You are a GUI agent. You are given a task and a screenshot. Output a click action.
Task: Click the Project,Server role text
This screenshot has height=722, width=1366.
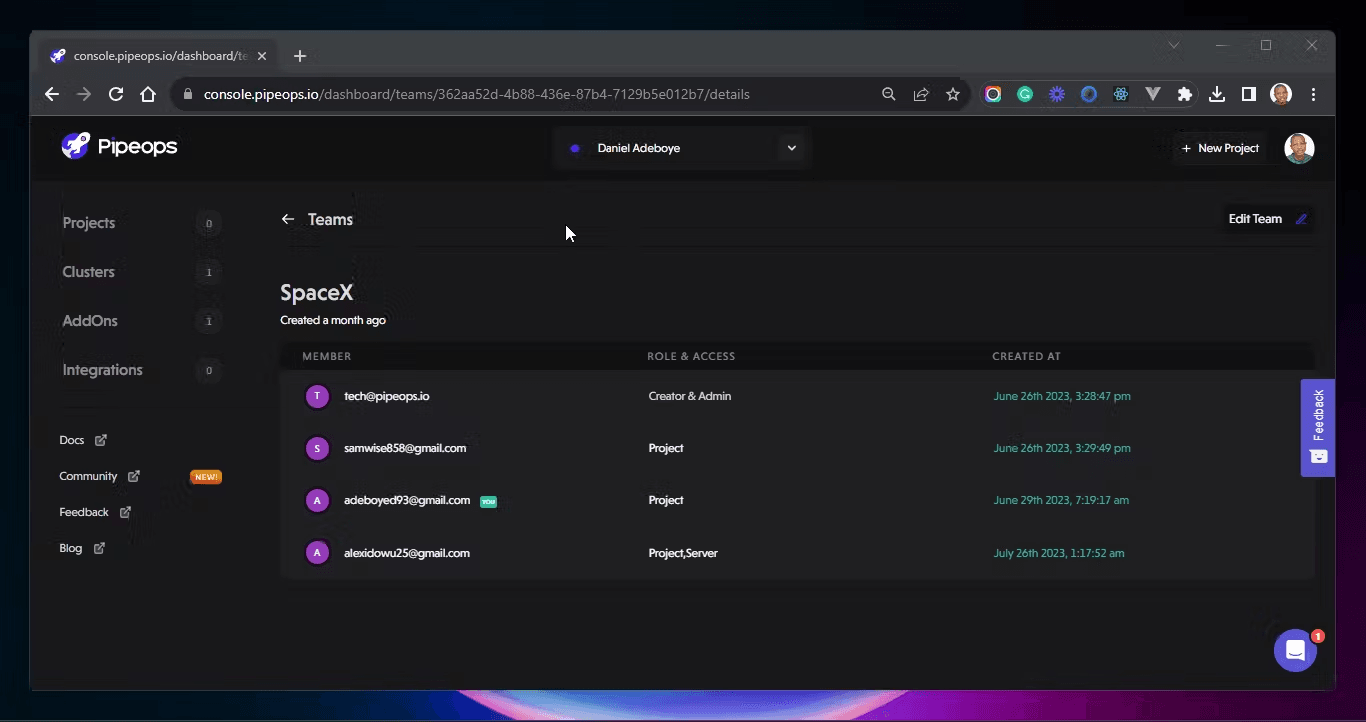(x=683, y=553)
